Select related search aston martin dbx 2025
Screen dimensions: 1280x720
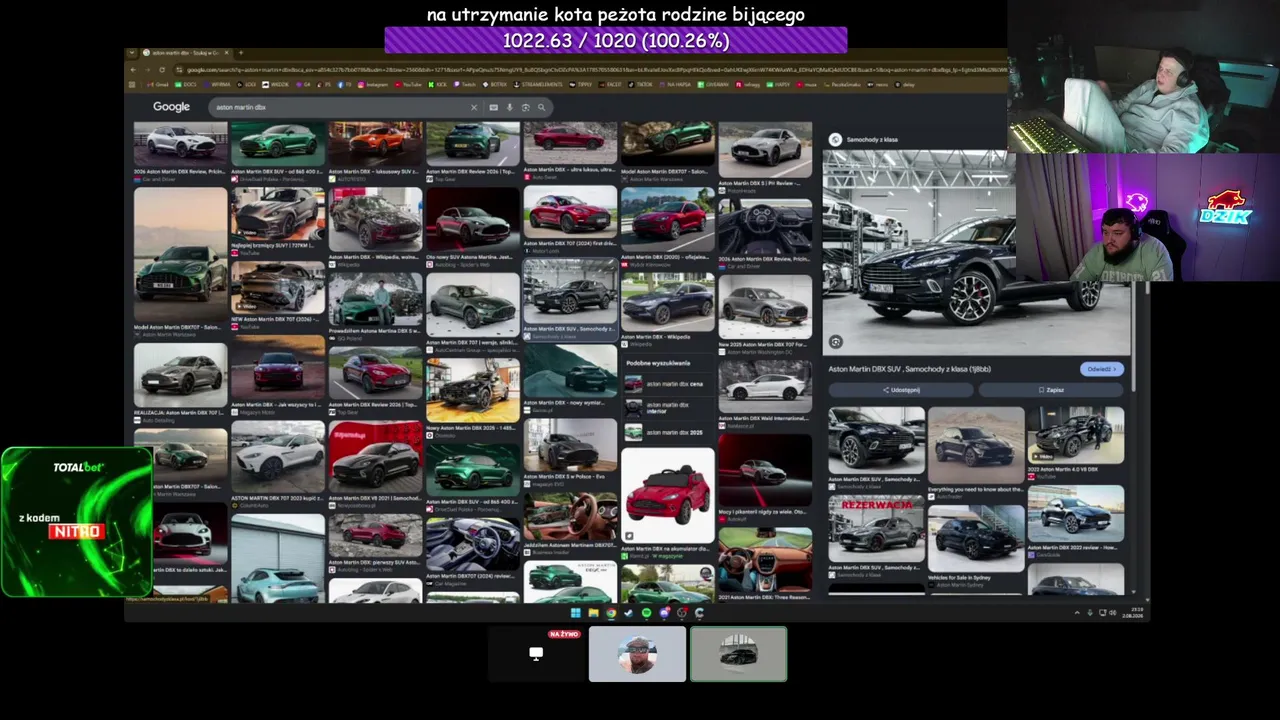[667, 432]
